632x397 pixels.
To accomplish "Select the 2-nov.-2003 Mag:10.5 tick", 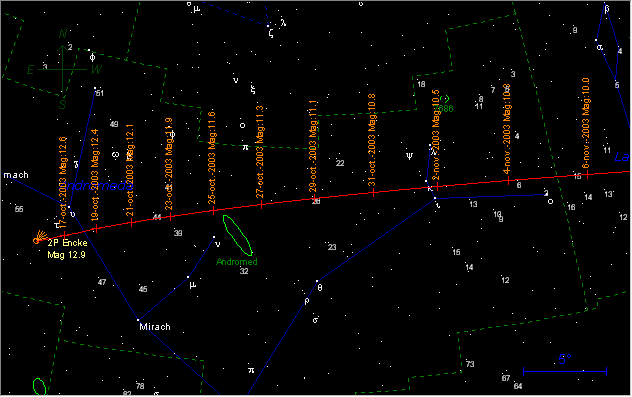I will pos(437,186).
